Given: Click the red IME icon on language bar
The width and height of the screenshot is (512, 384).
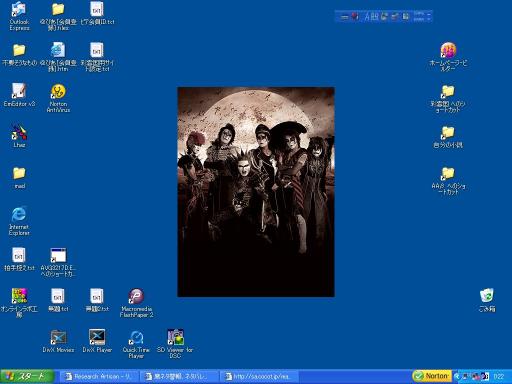Looking at the screenshot, I should 355,16.
